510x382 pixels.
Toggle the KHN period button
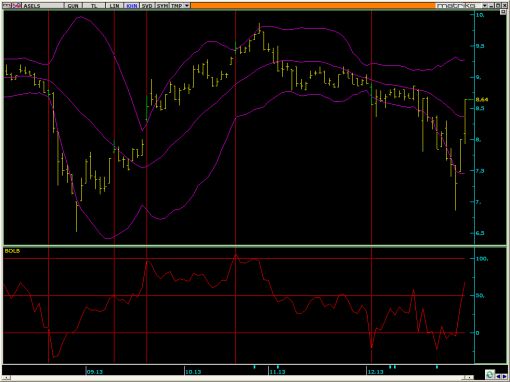[x=131, y=6]
